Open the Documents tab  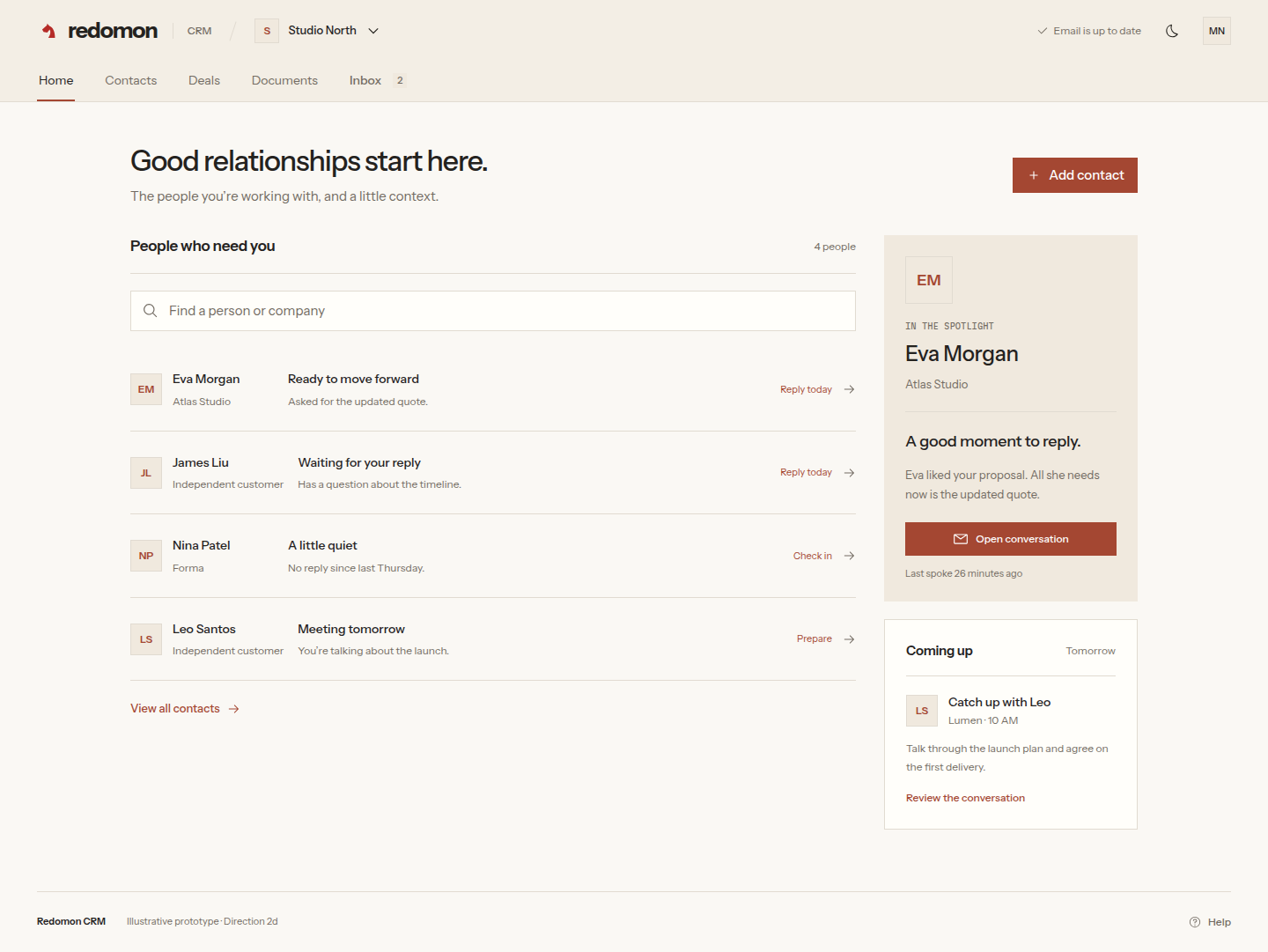click(x=284, y=80)
